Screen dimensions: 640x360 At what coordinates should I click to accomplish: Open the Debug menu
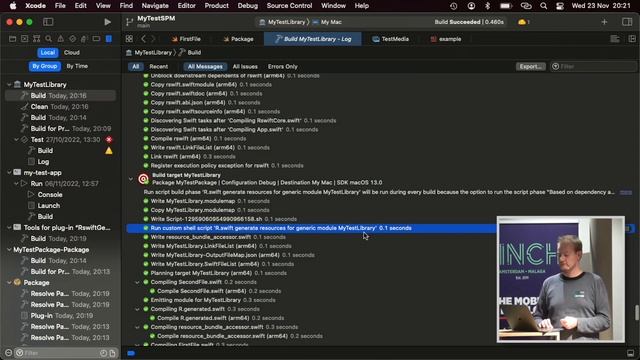(247, 6)
